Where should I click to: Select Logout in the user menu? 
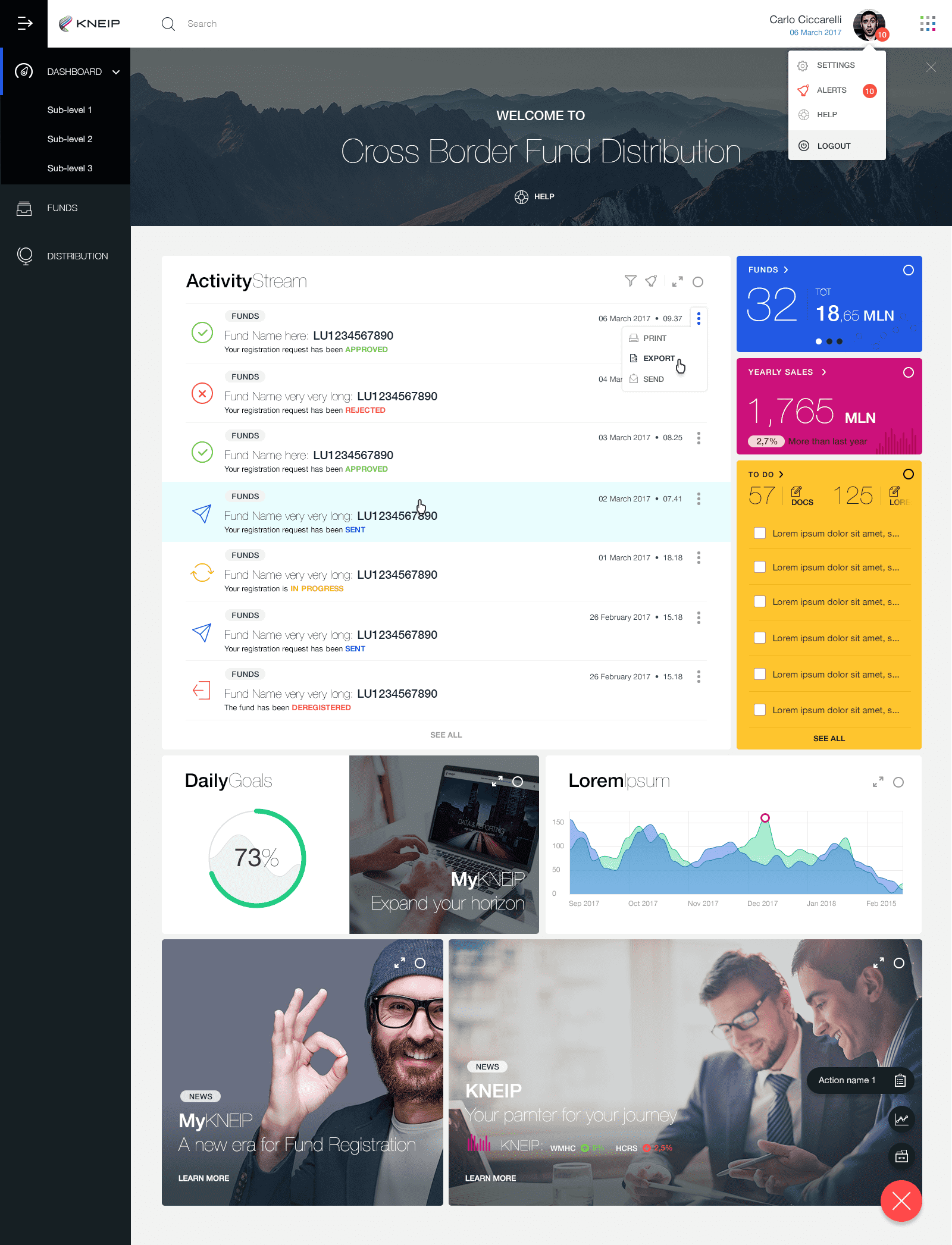[837, 146]
